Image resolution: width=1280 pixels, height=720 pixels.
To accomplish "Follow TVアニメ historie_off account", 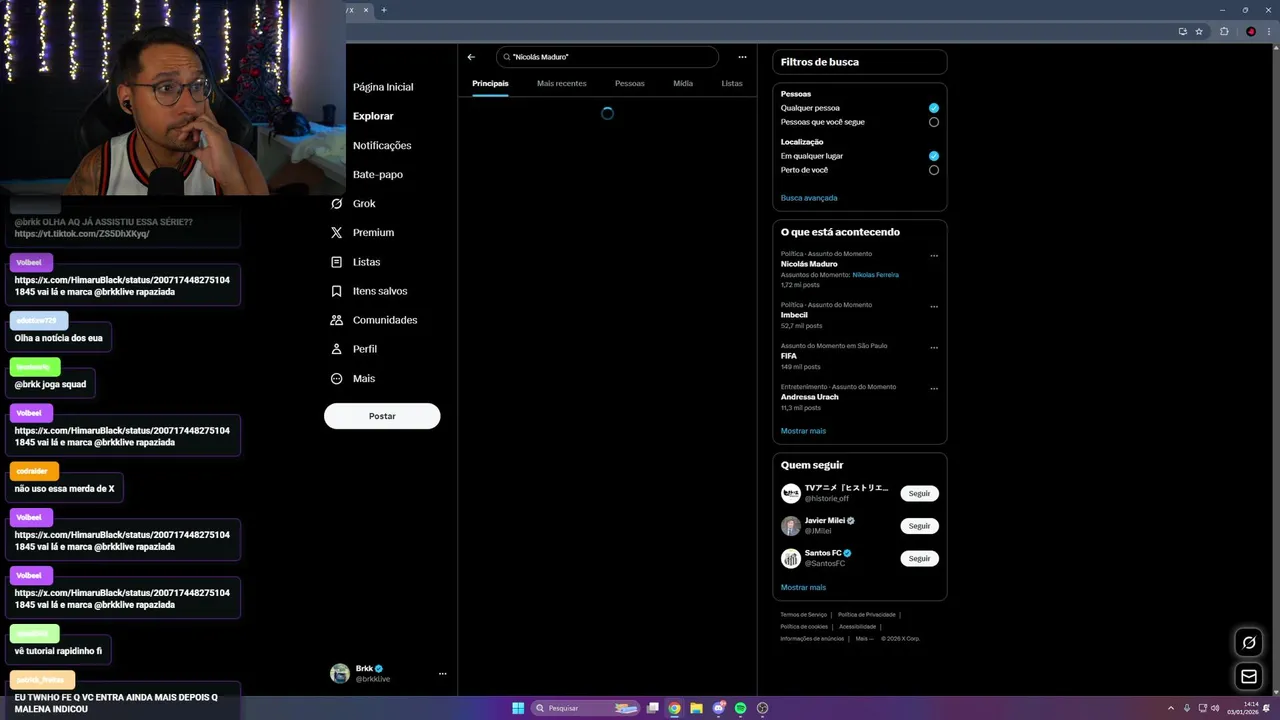I will click(919, 493).
